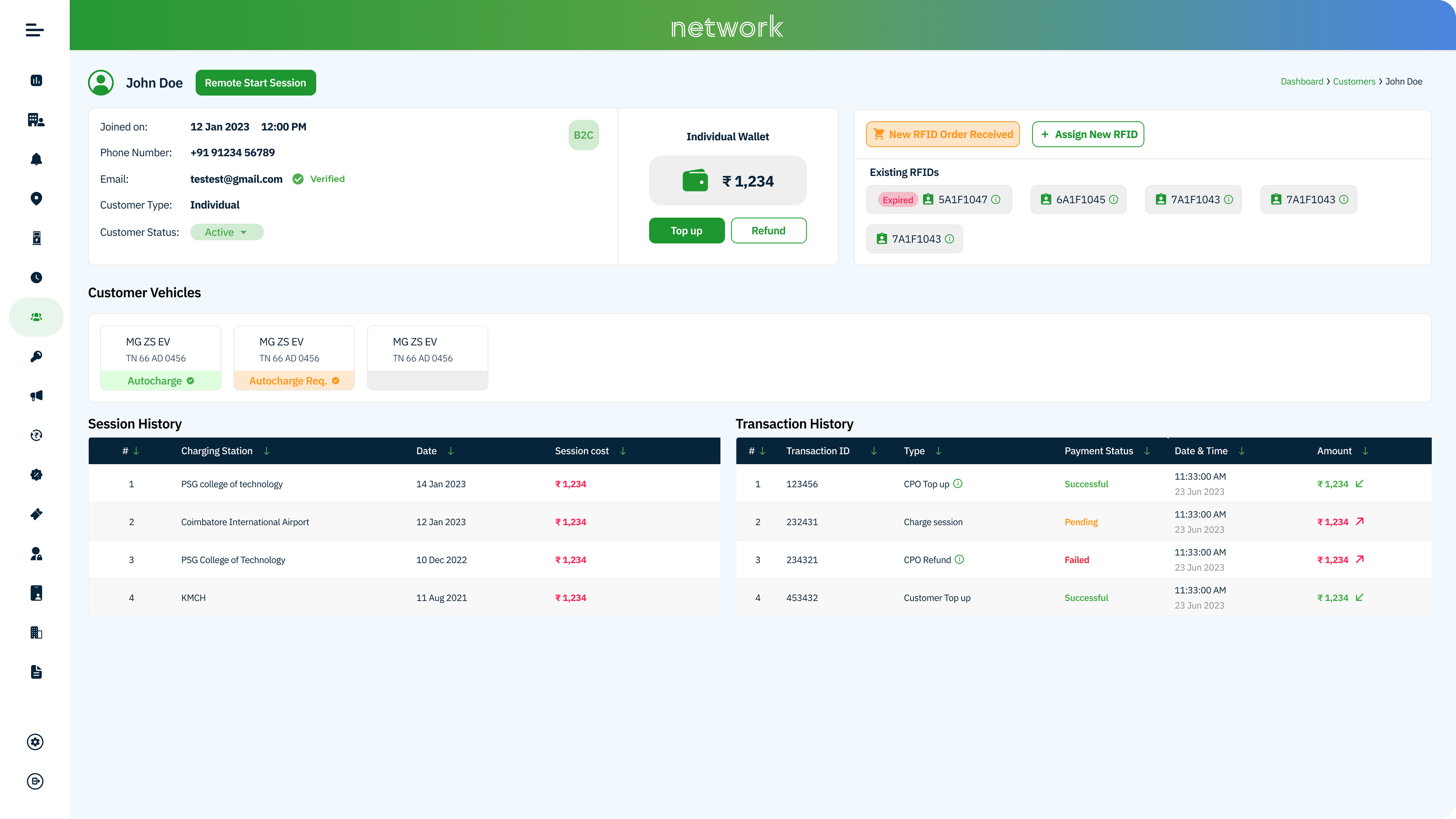This screenshot has width=1456, height=819.
Task: Open the megaphone campaigns sidebar icon
Action: coord(36,396)
